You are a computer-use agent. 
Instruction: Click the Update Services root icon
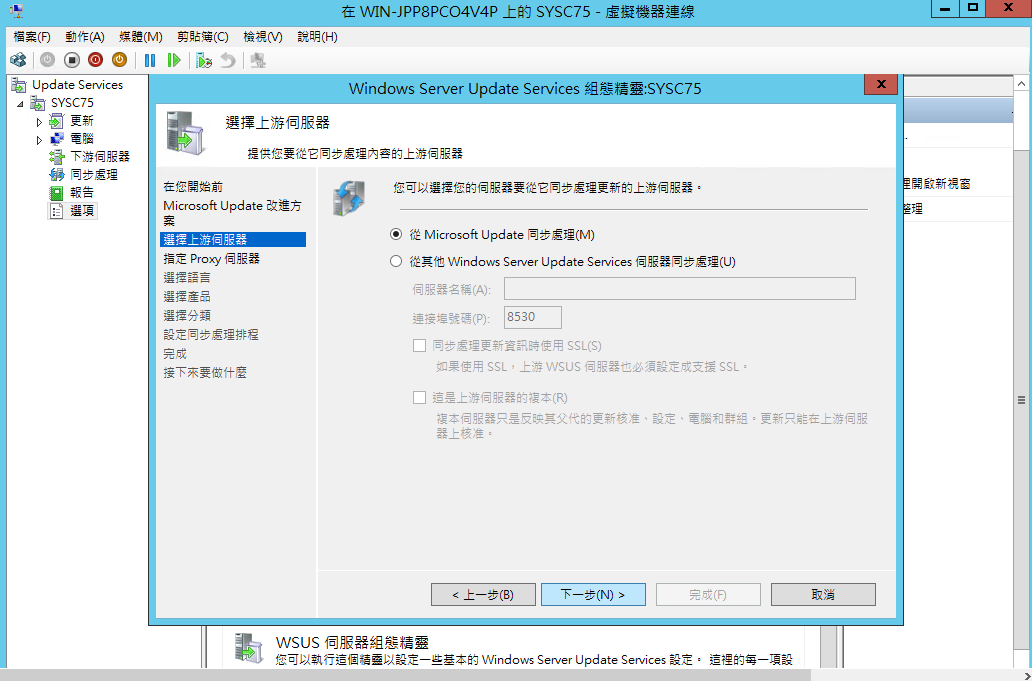(19, 85)
